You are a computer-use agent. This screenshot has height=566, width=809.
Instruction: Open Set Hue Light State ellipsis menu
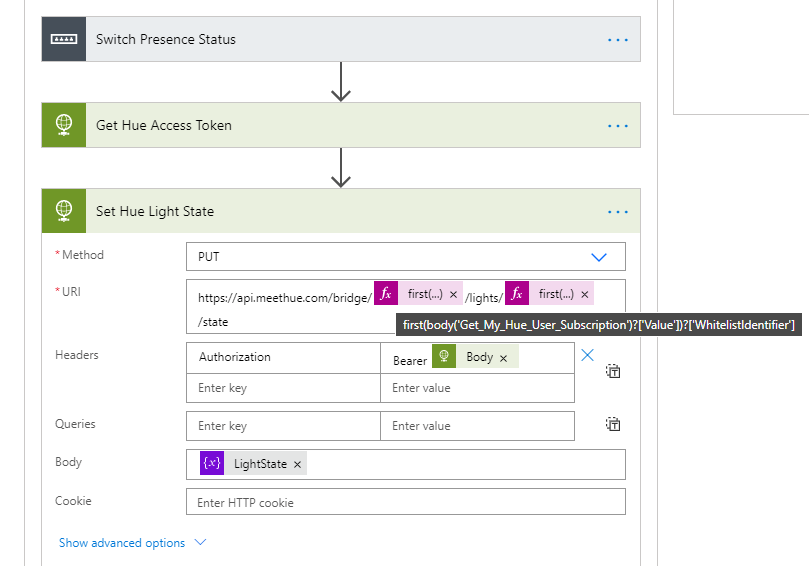617,211
